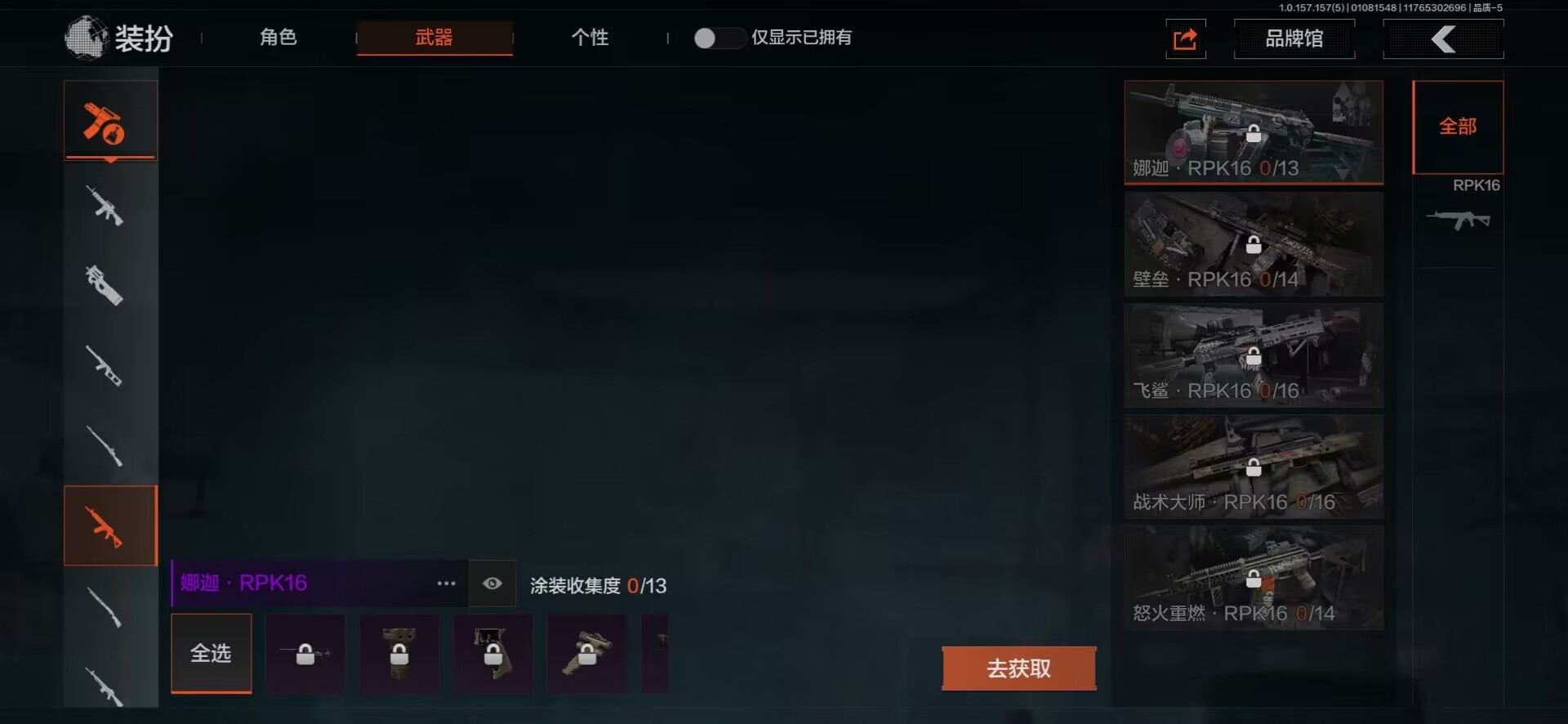Image resolution: width=1568 pixels, height=724 pixels.
Task: Click the share icon in top bar
Action: 1185,38
